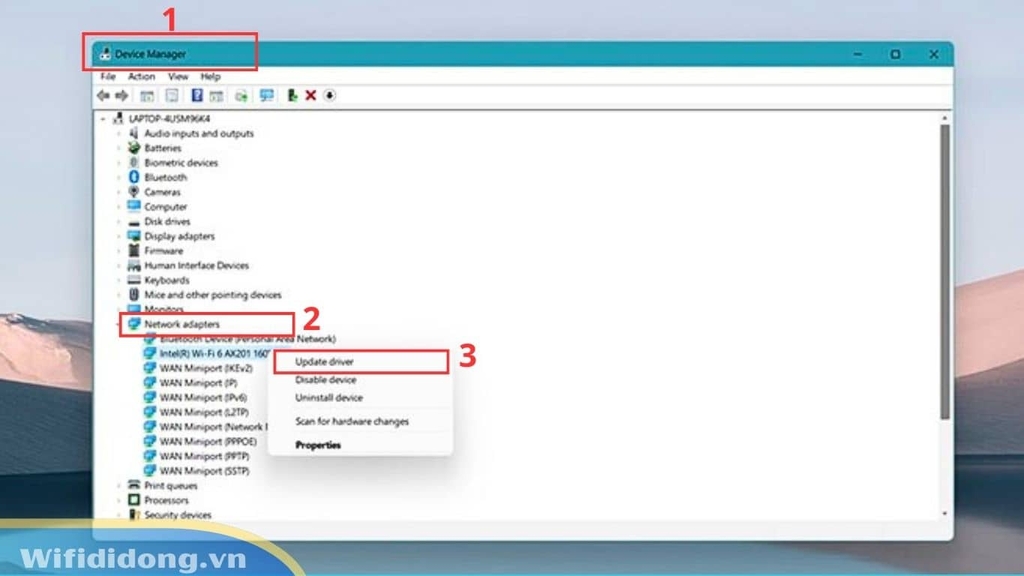
Task: Select the Security devices category
Action: pos(178,515)
